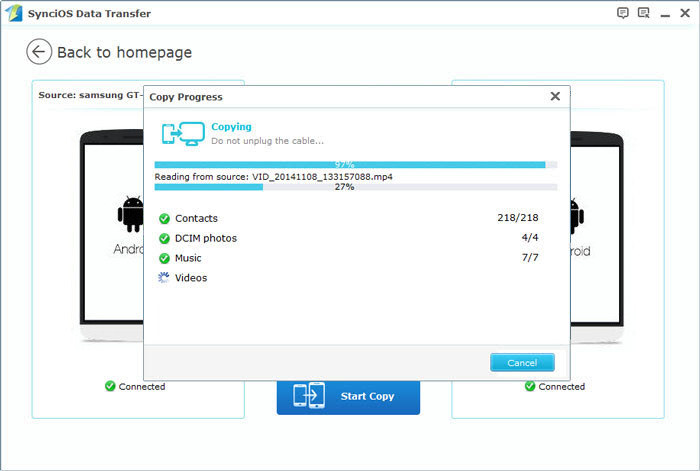Open Back to homepage link
This screenshot has height=471, width=700.
125,53
